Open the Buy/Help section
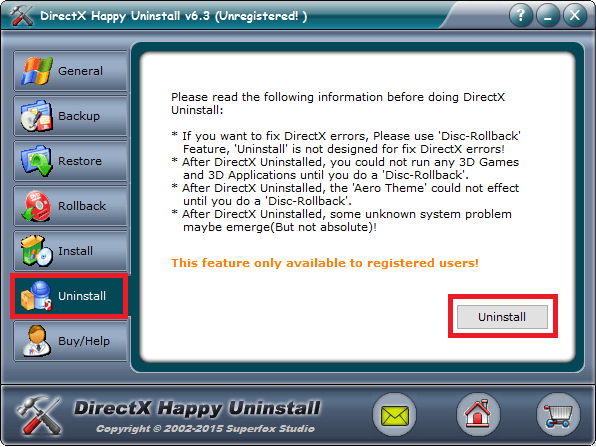The height and width of the screenshot is (447, 596). tap(71, 341)
